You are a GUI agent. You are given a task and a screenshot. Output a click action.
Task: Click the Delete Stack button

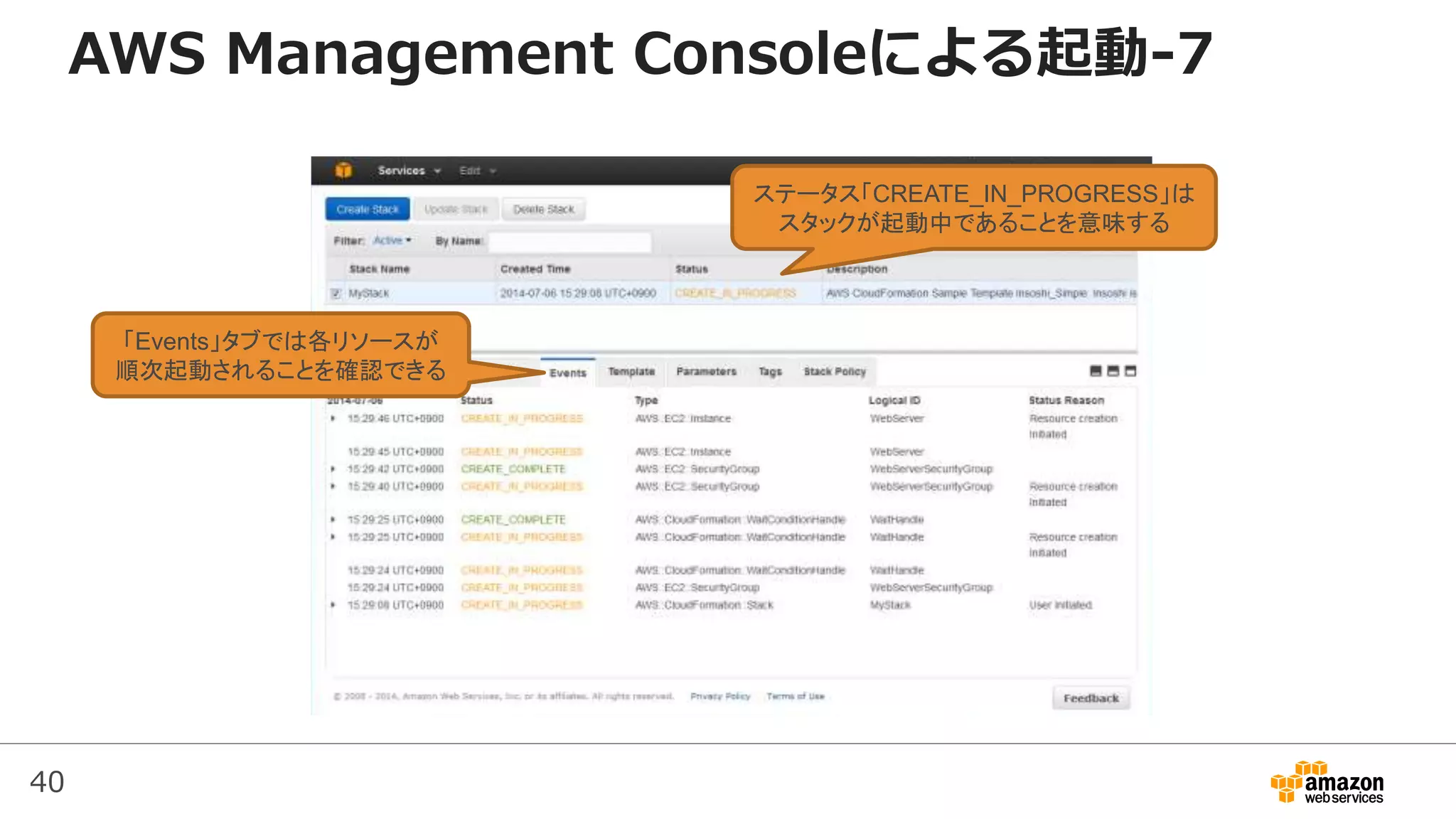tap(543, 210)
